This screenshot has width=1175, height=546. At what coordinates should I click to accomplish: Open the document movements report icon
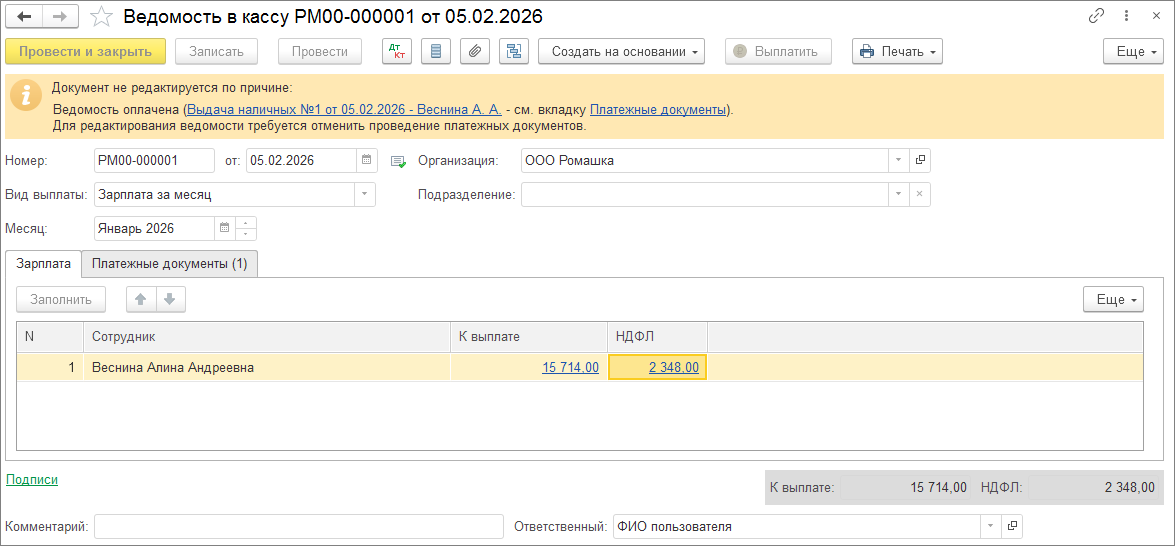point(436,51)
